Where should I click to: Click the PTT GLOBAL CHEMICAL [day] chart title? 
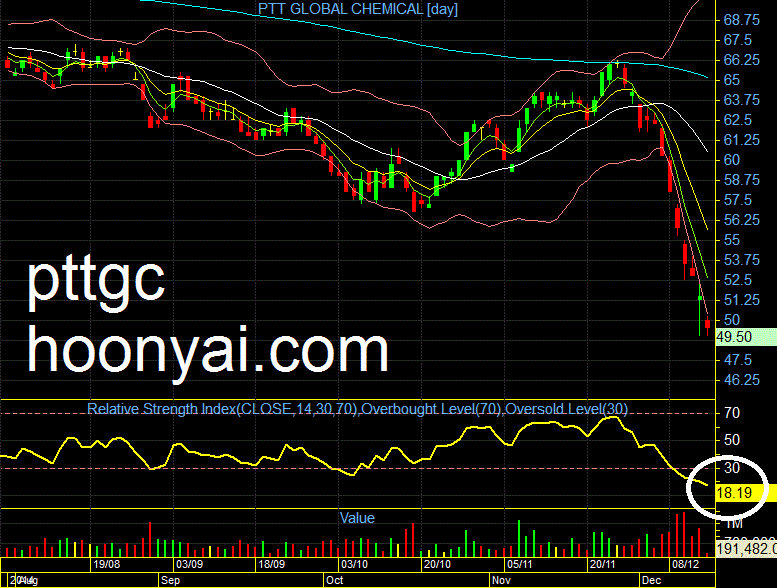coord(358,9)
